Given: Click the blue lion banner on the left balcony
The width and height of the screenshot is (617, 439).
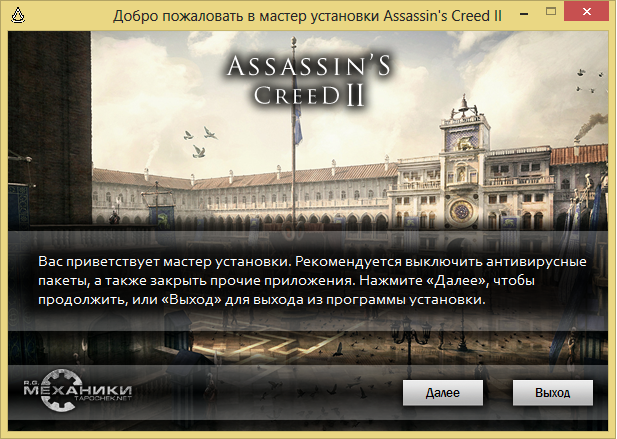Looking at the screenshot, I should 161,218.
